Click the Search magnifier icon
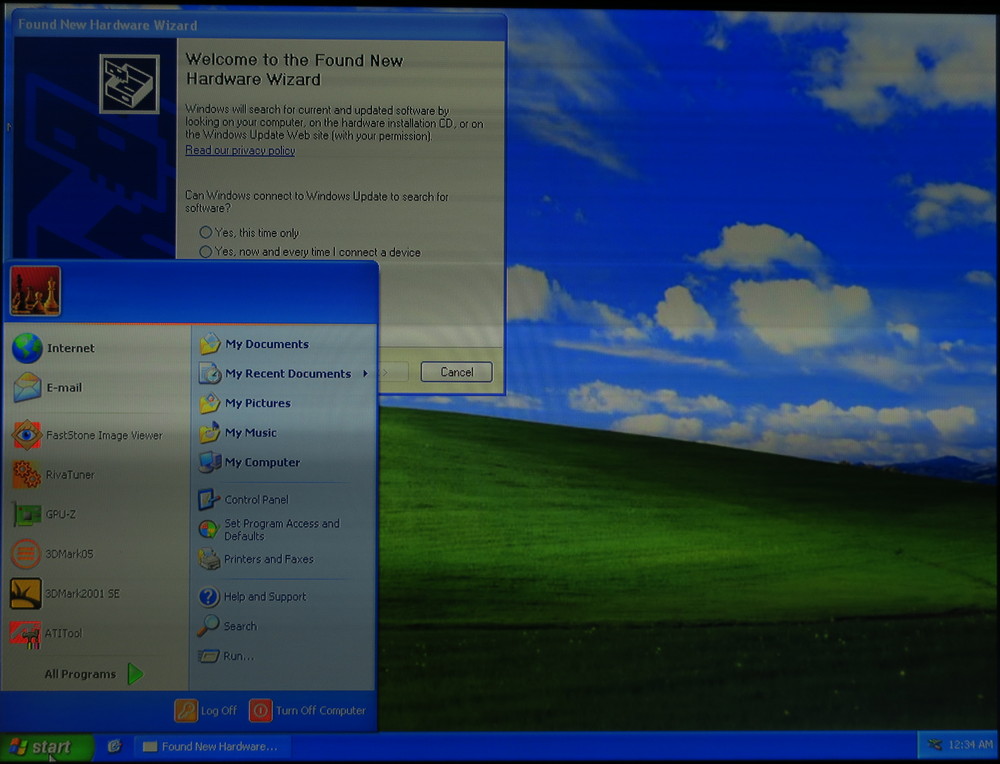The height and width of the screenshot is (764, 1000). [208, 626]
